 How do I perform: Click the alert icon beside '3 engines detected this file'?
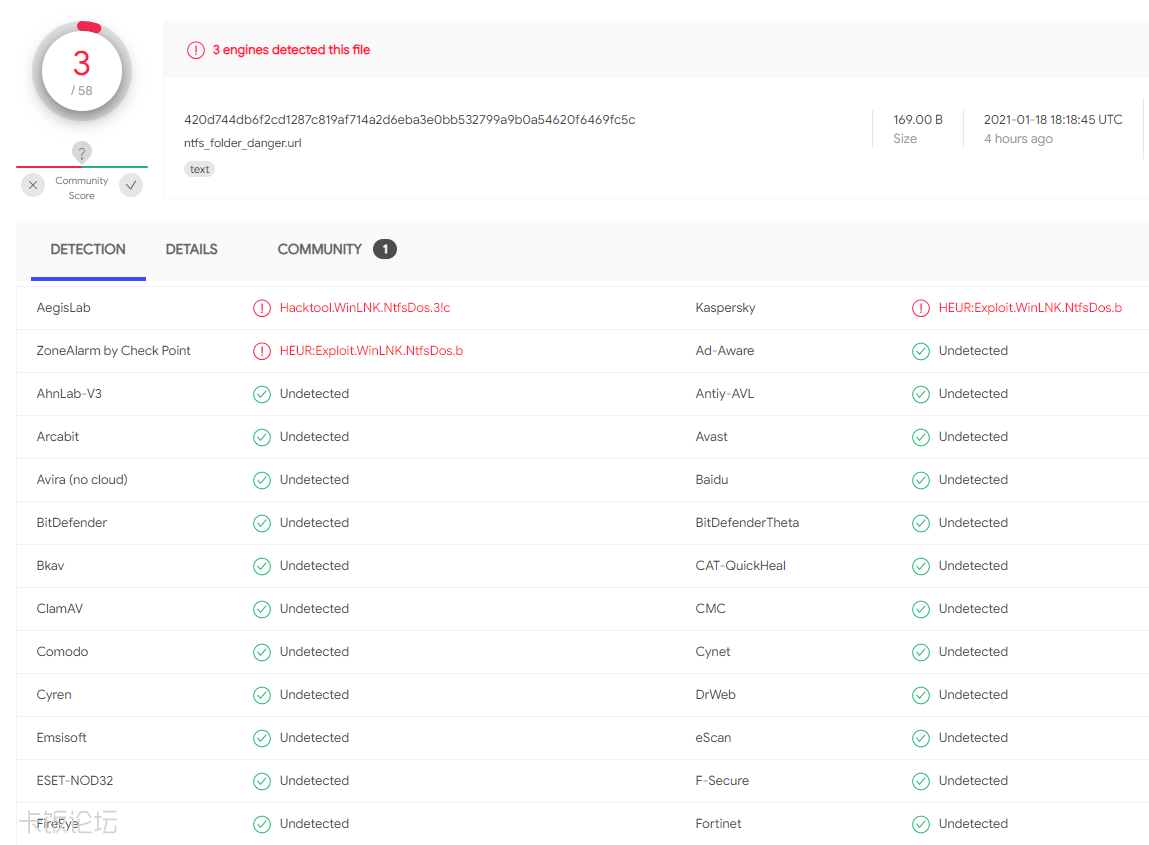[x=196, y=49]
